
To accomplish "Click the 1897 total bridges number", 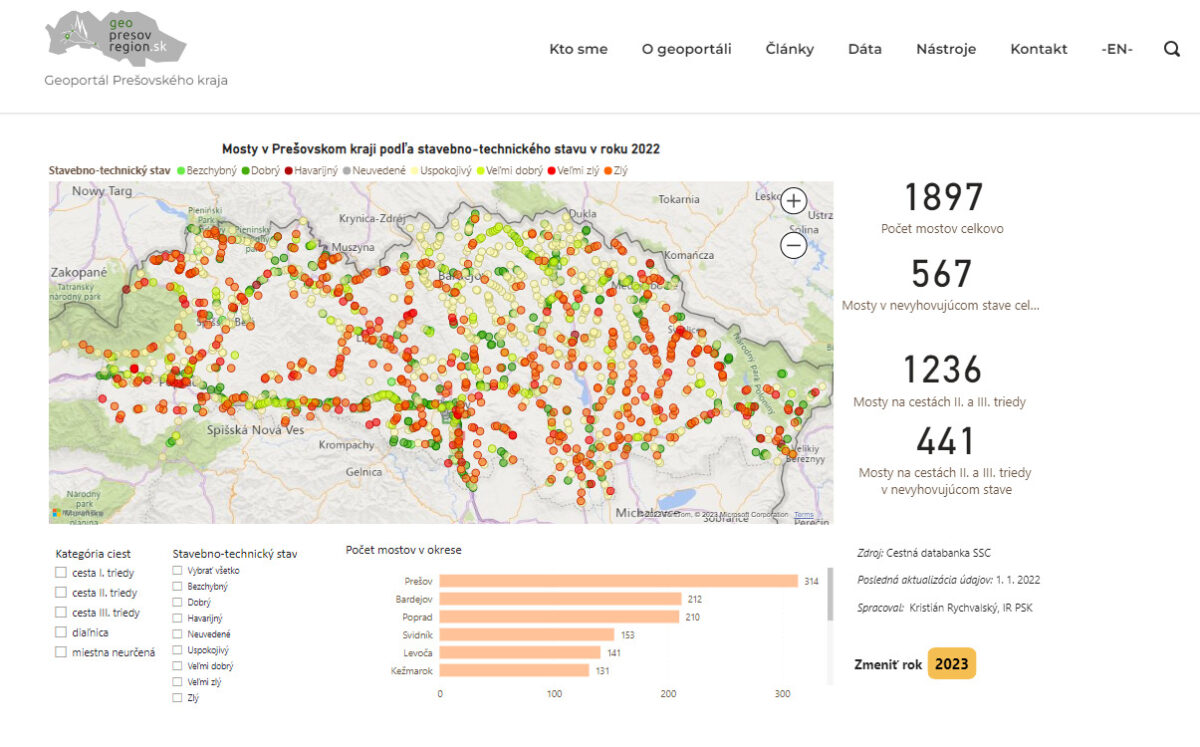I will 943,197.
